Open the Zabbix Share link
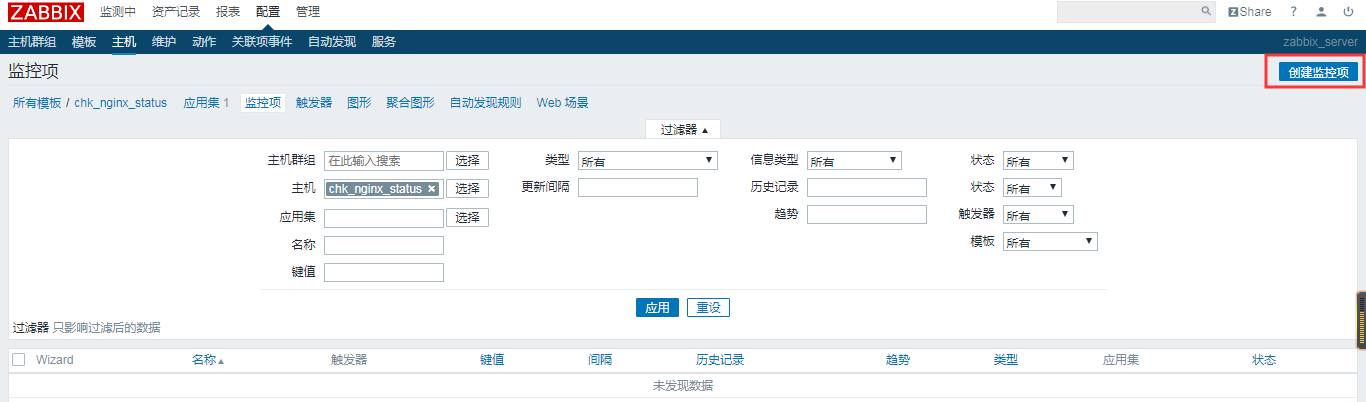Image resolution: width=1366 pixels, height=402 pixels. (1250, 12)
